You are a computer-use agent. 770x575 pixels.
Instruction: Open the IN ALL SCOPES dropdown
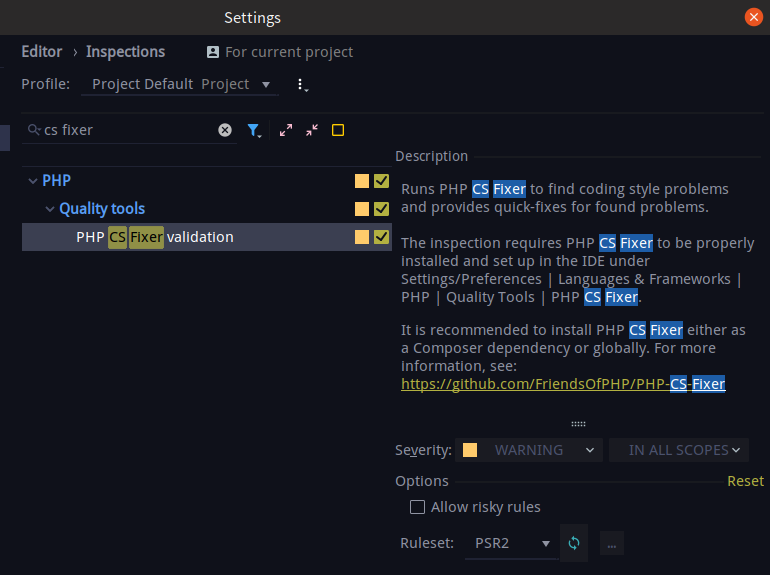point(679,450)
